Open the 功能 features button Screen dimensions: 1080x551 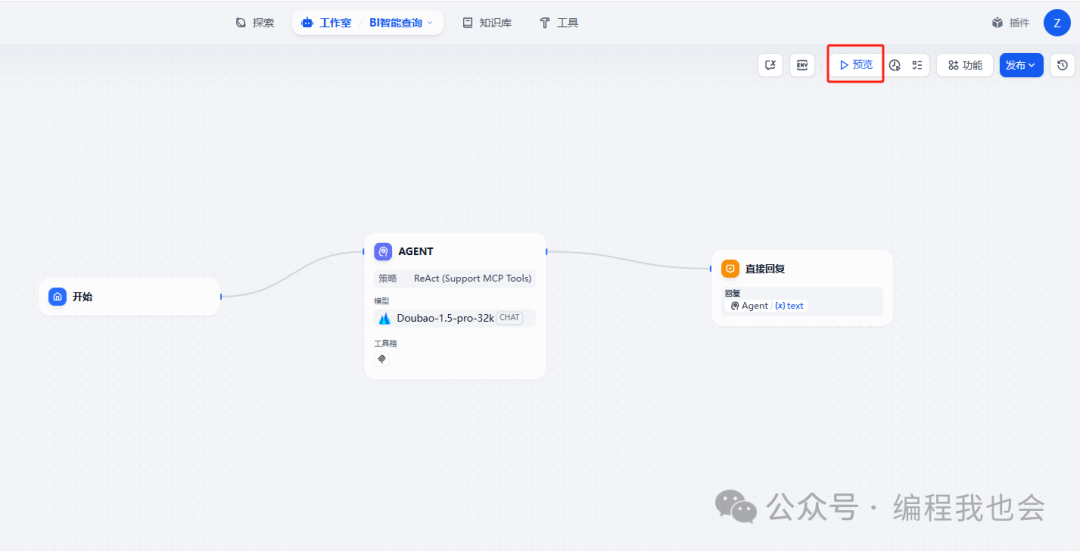pyautogui.click(x=965, y=65)
